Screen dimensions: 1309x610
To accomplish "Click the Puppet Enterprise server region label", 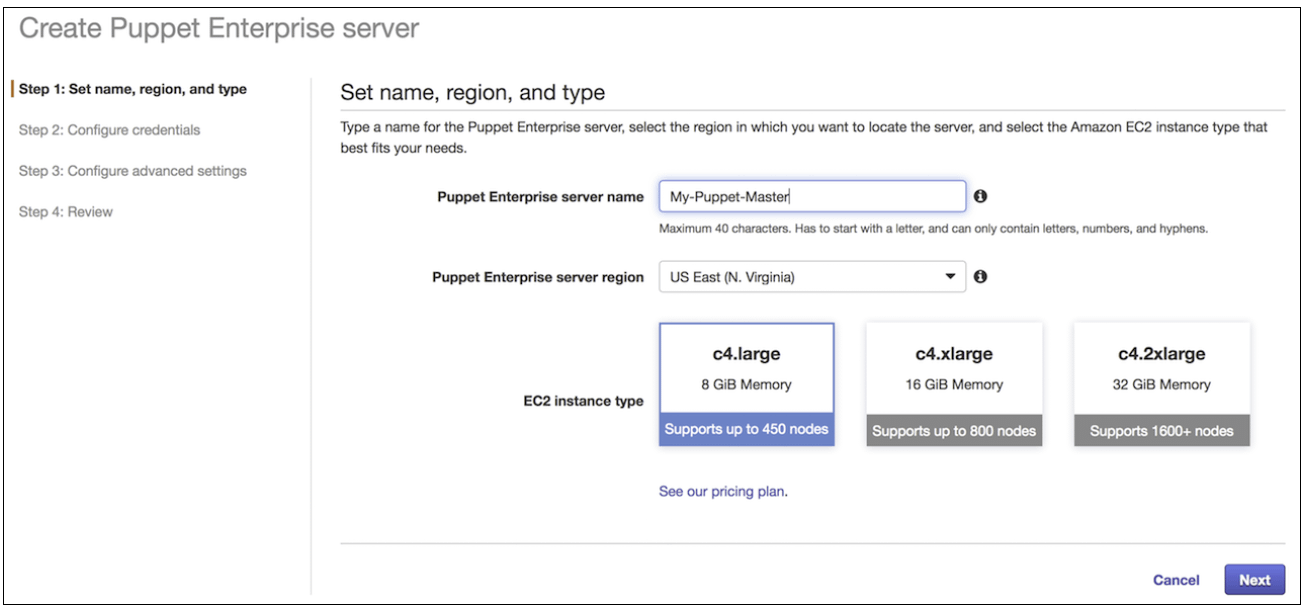I will [x=538, y=278].
